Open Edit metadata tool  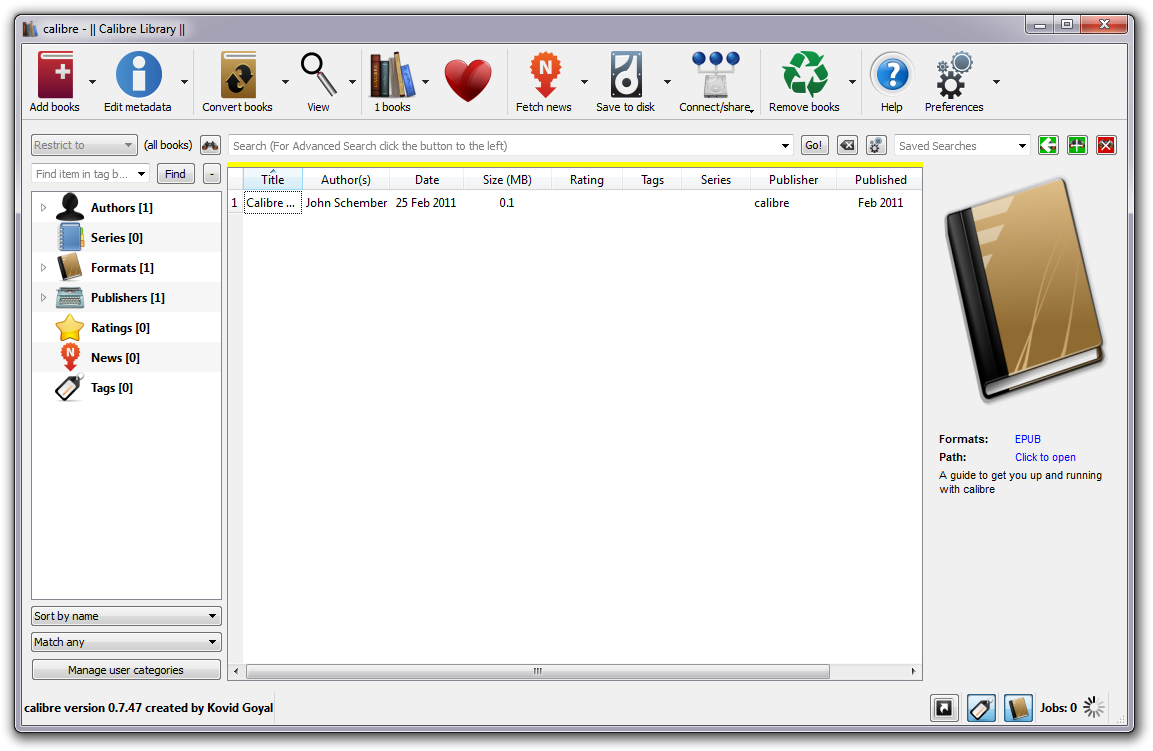point(138,74)
